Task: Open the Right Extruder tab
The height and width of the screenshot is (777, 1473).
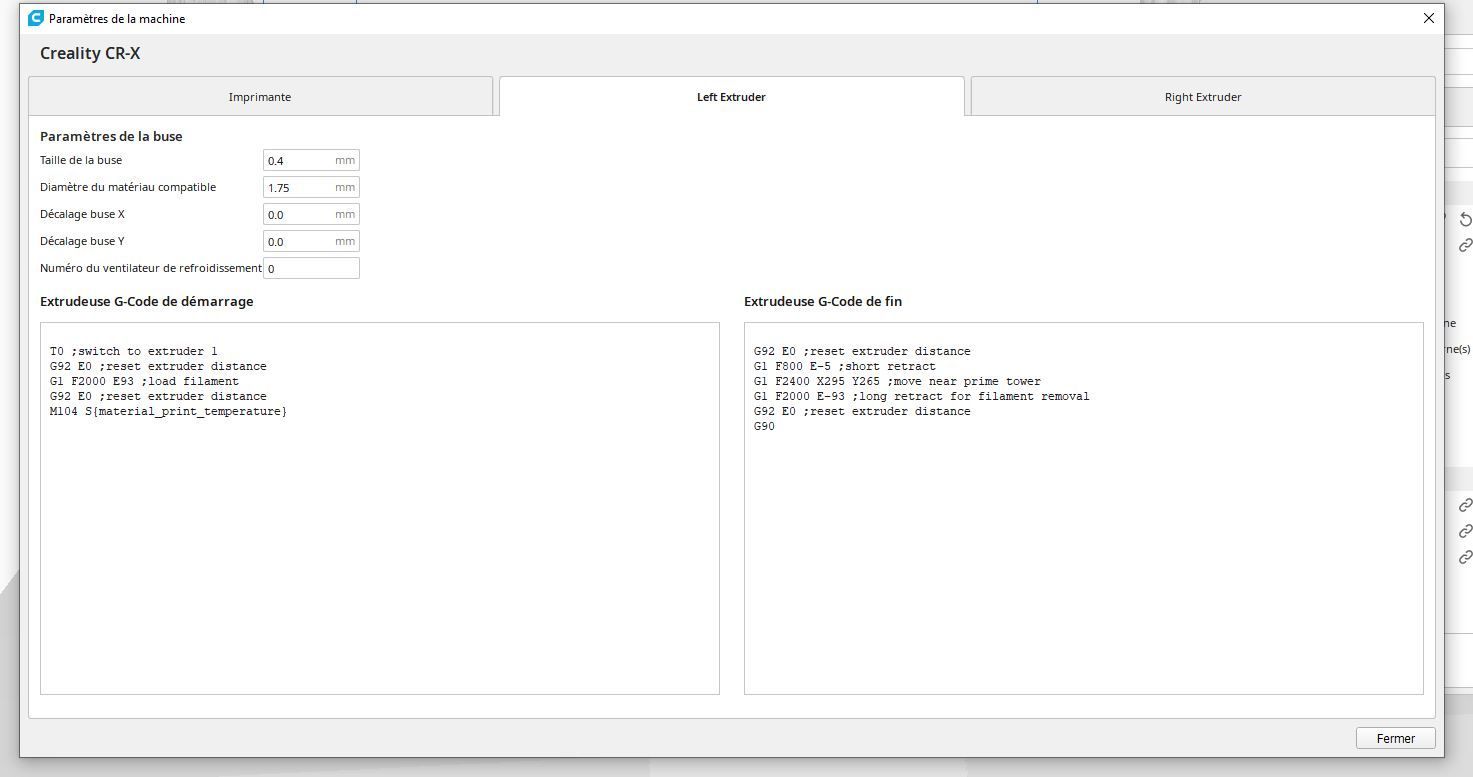Action: click(x=1203, y=97)
